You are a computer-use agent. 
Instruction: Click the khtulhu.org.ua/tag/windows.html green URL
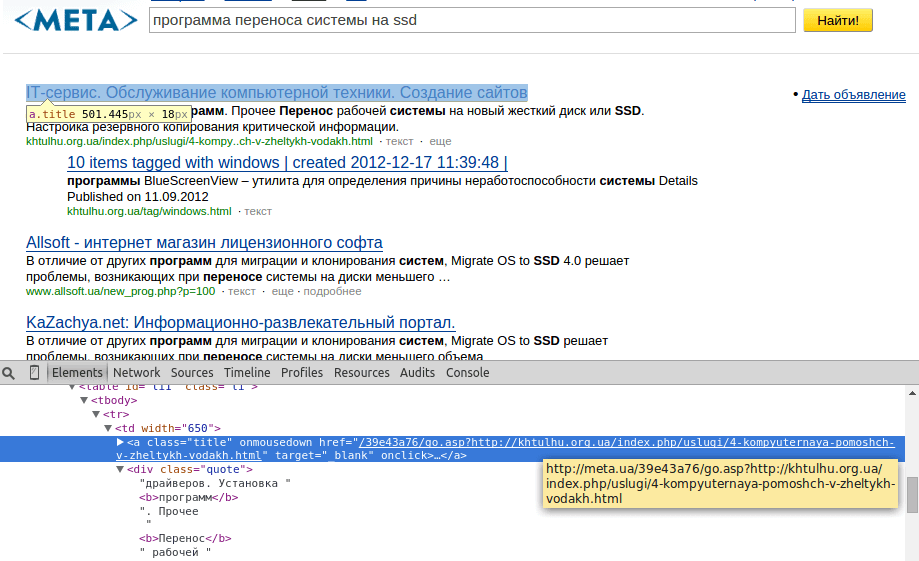[x=149, y=211]
